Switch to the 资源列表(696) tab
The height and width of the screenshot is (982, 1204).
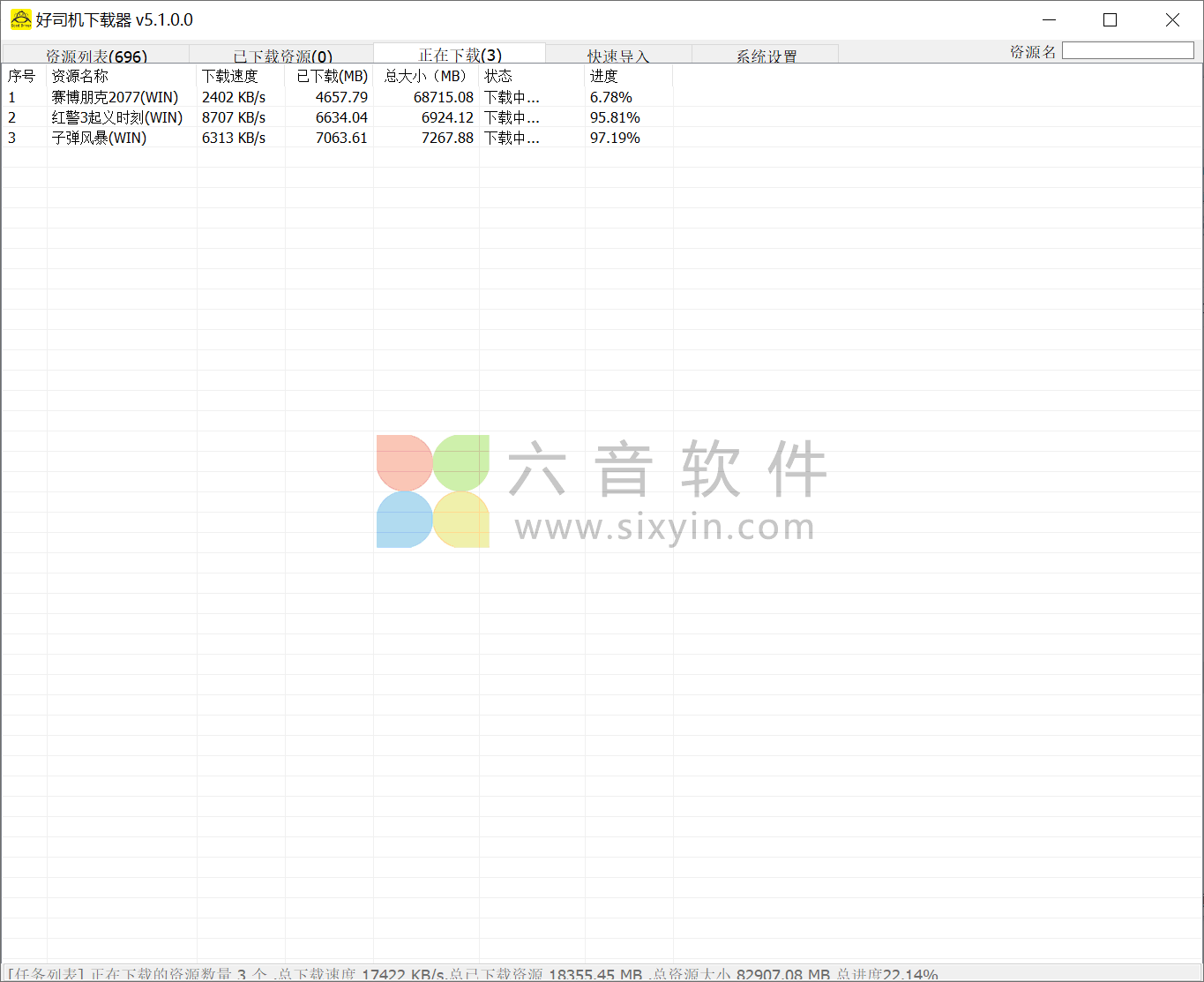97,53
